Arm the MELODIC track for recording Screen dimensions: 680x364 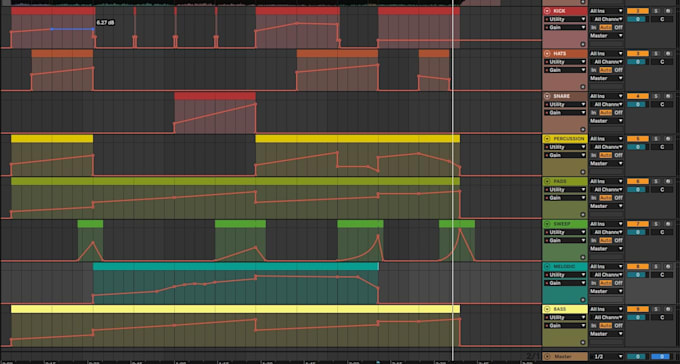pos(668,266)
